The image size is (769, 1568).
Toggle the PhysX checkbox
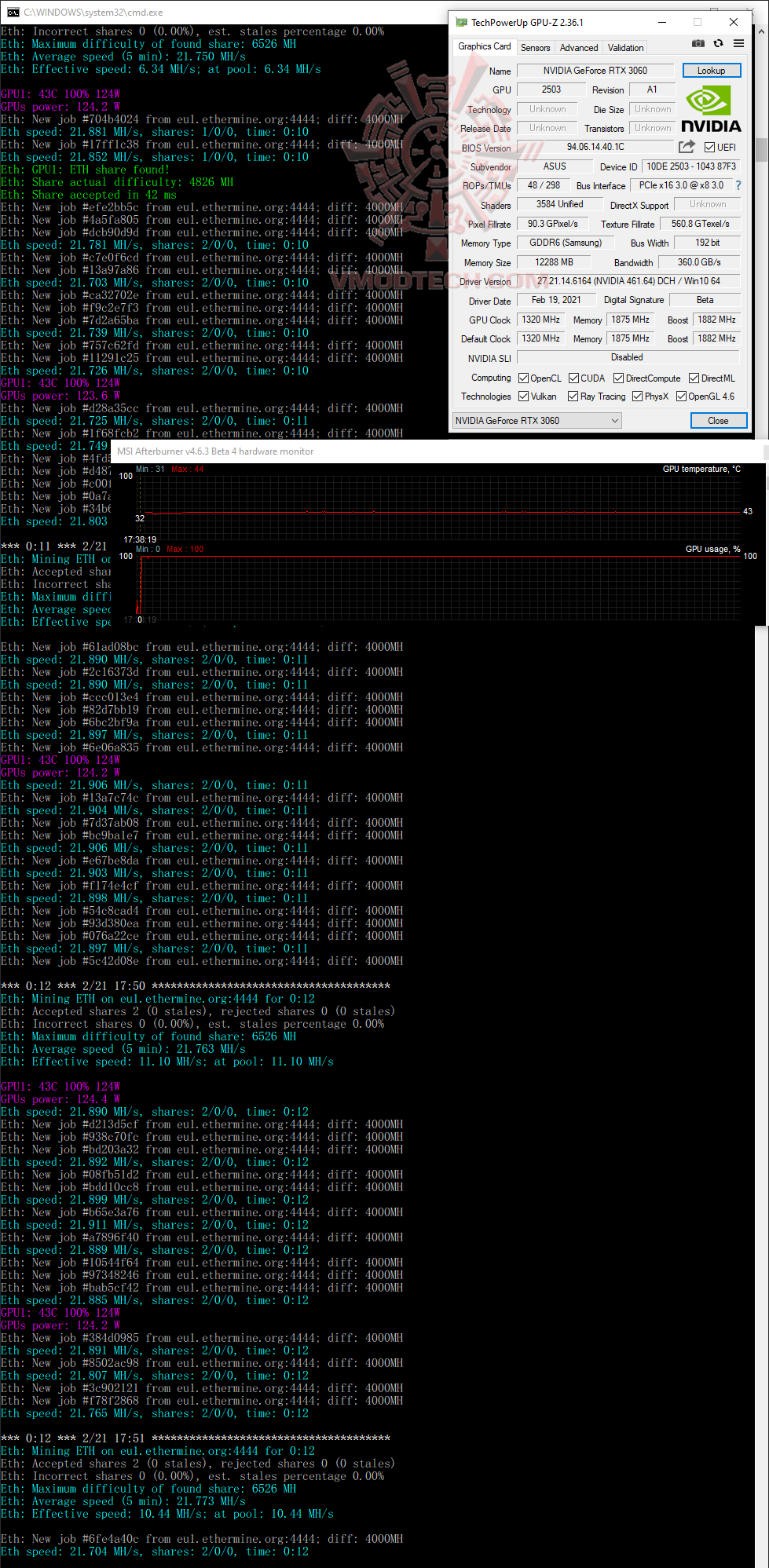point(637,397)
